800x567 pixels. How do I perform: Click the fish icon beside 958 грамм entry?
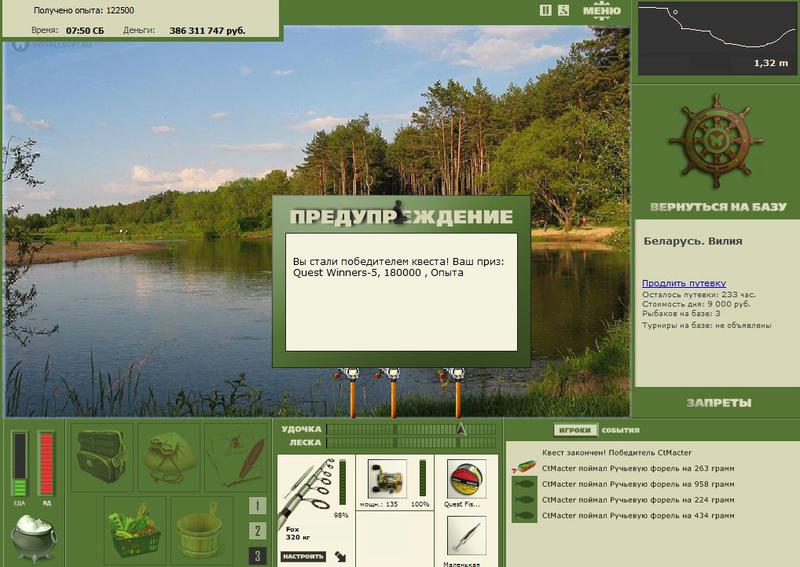tap(524, 484)
